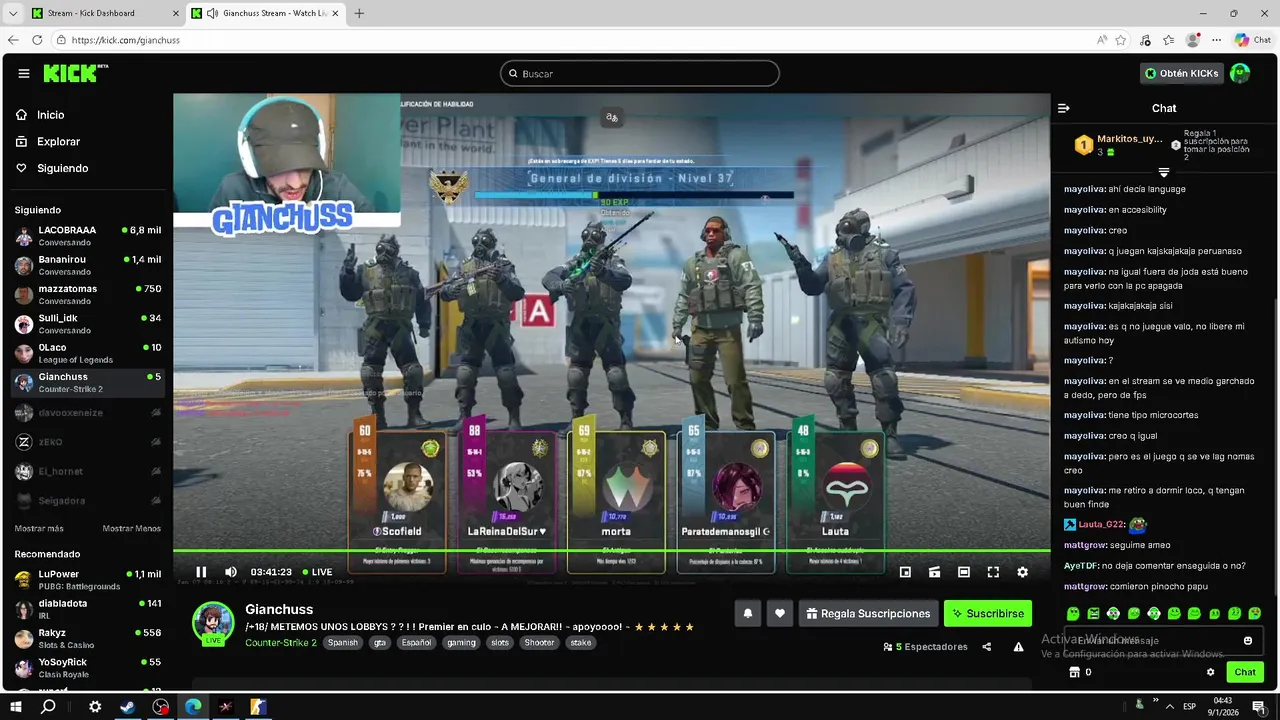Open Bananirou channel

point(87,265)
